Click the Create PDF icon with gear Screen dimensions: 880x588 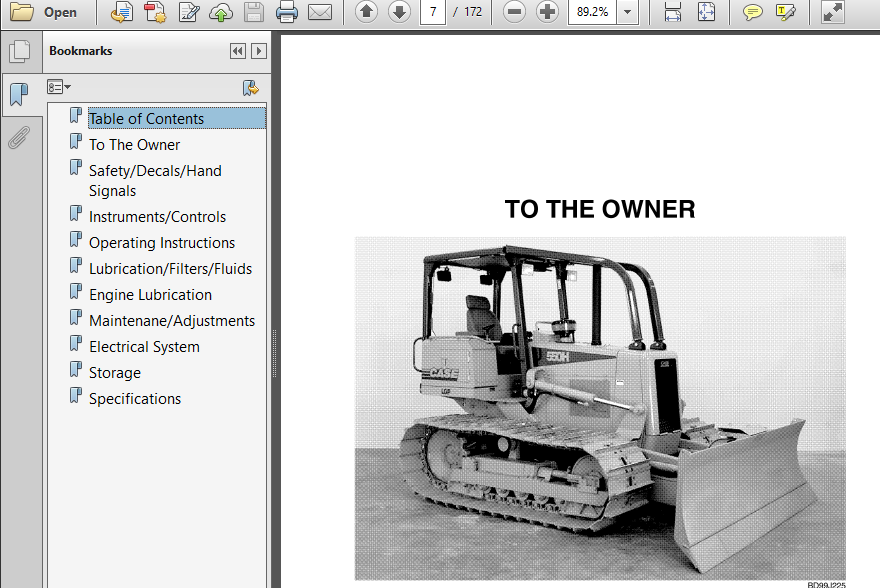pos(155,12)
